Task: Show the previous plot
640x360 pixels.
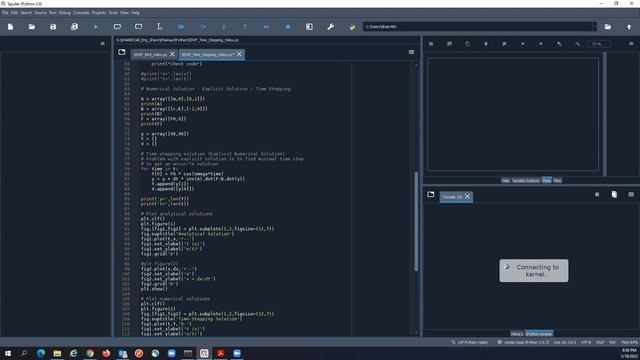Action: point(522,44)
